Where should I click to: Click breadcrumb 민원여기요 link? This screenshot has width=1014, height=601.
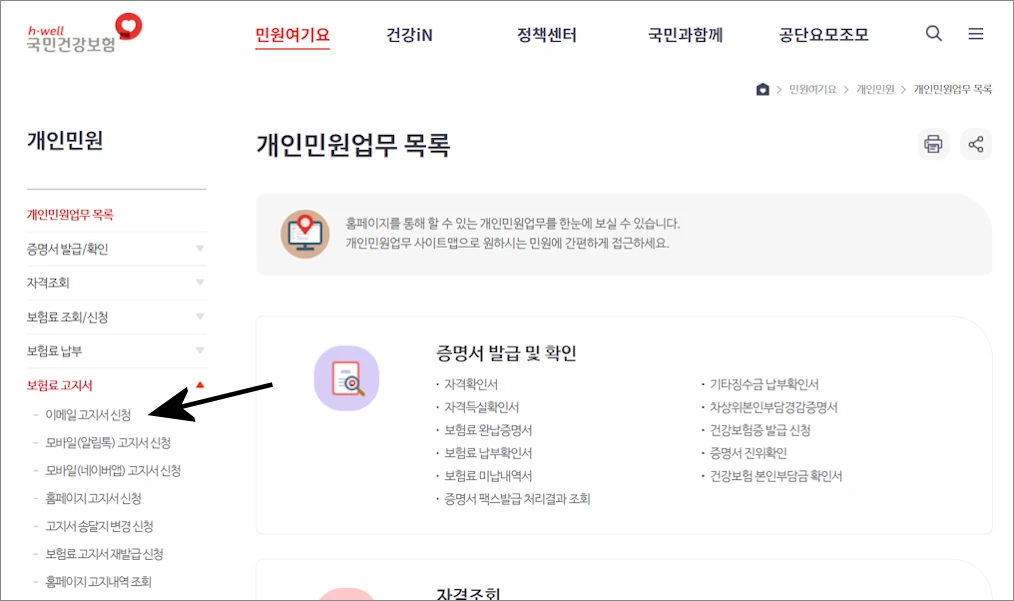[x=812, y=89]
